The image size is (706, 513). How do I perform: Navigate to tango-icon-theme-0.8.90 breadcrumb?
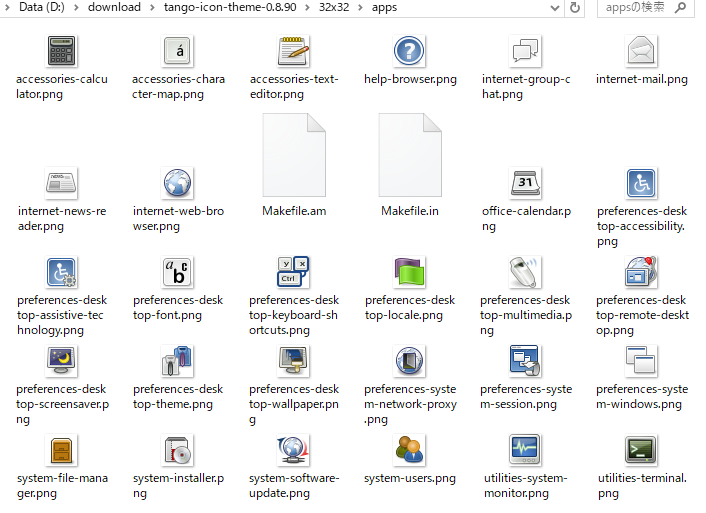click(230, 7)
